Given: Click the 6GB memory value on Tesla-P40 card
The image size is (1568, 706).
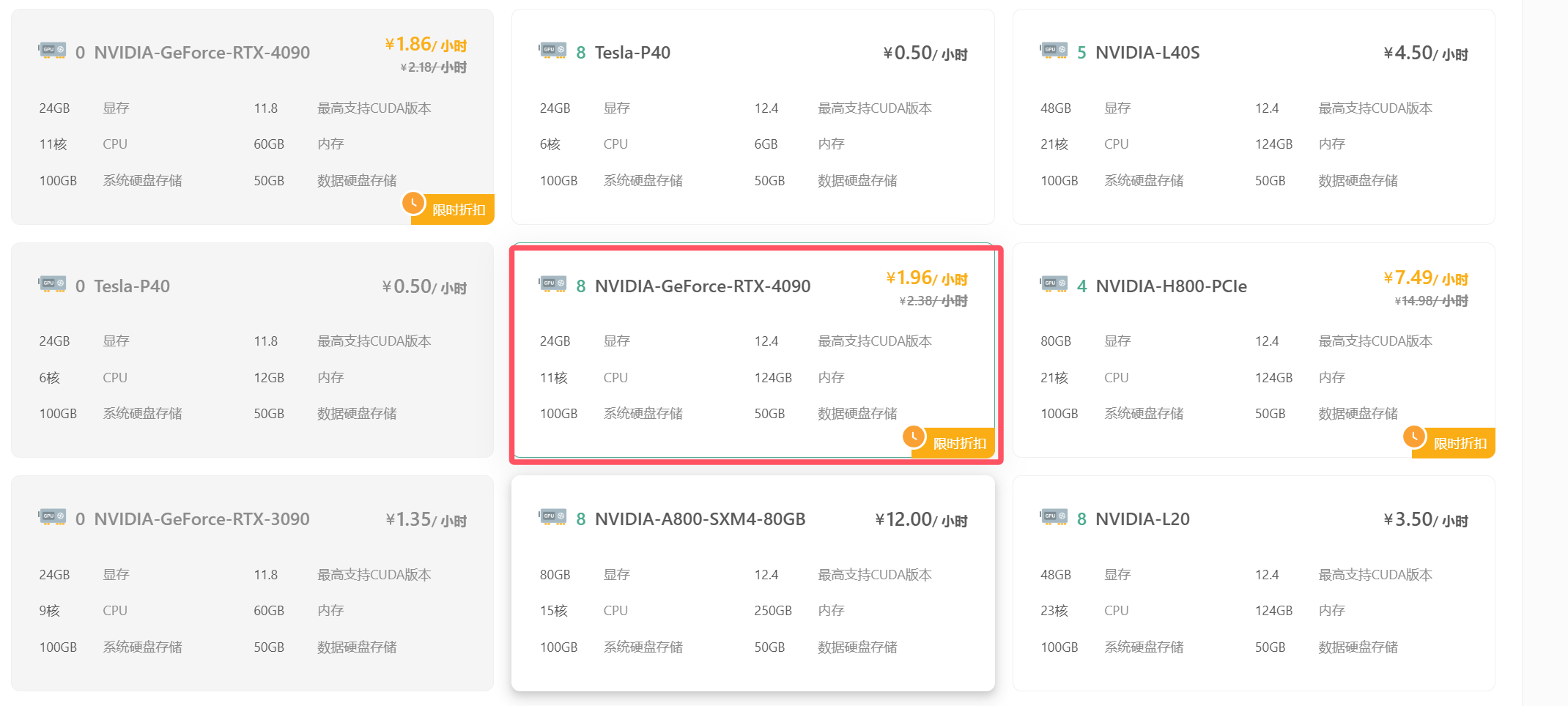Looking at the screenshot, I should coord(766,144).
